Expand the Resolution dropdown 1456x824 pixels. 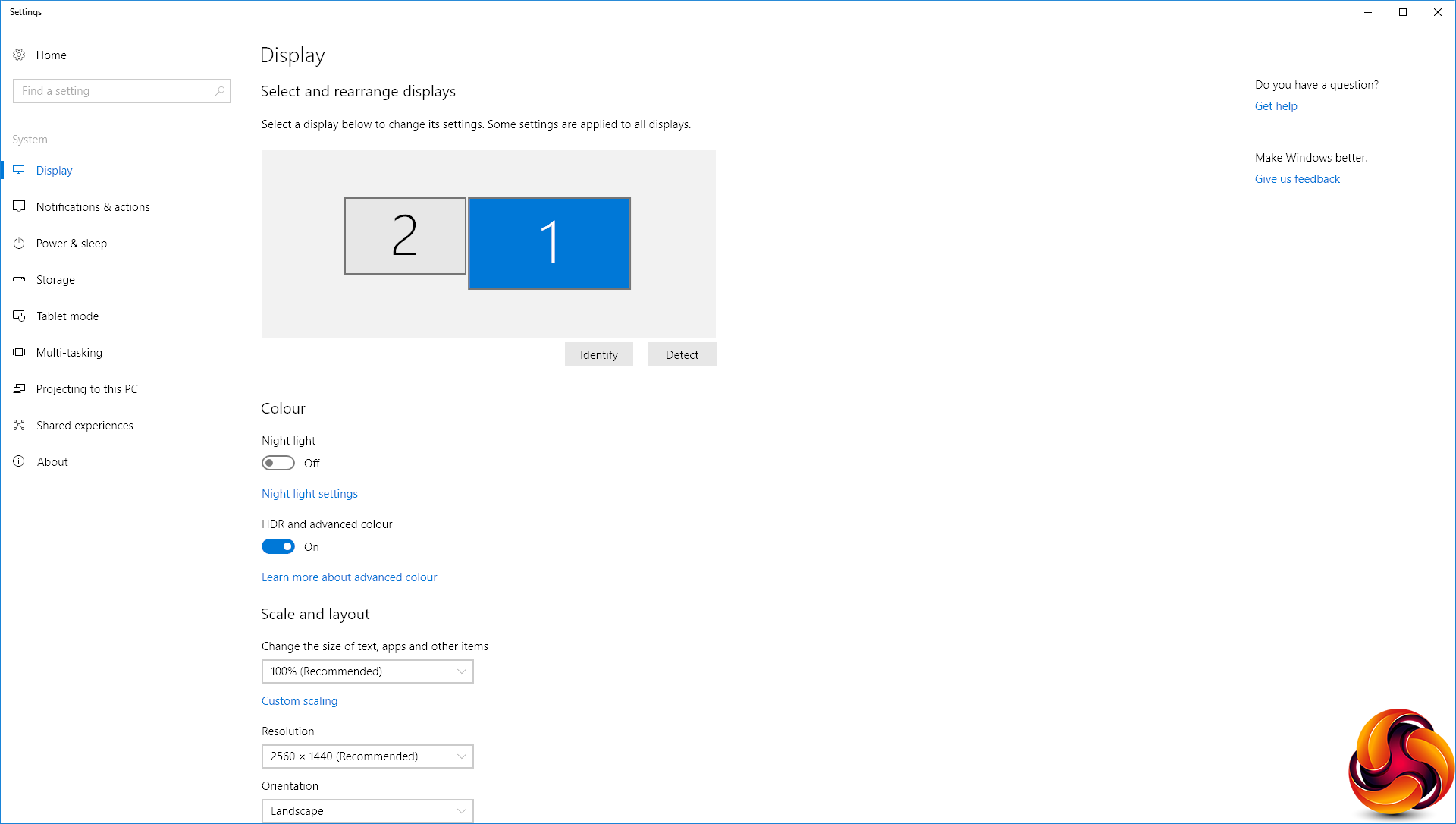pyautogui.click(x=367, y=756)
